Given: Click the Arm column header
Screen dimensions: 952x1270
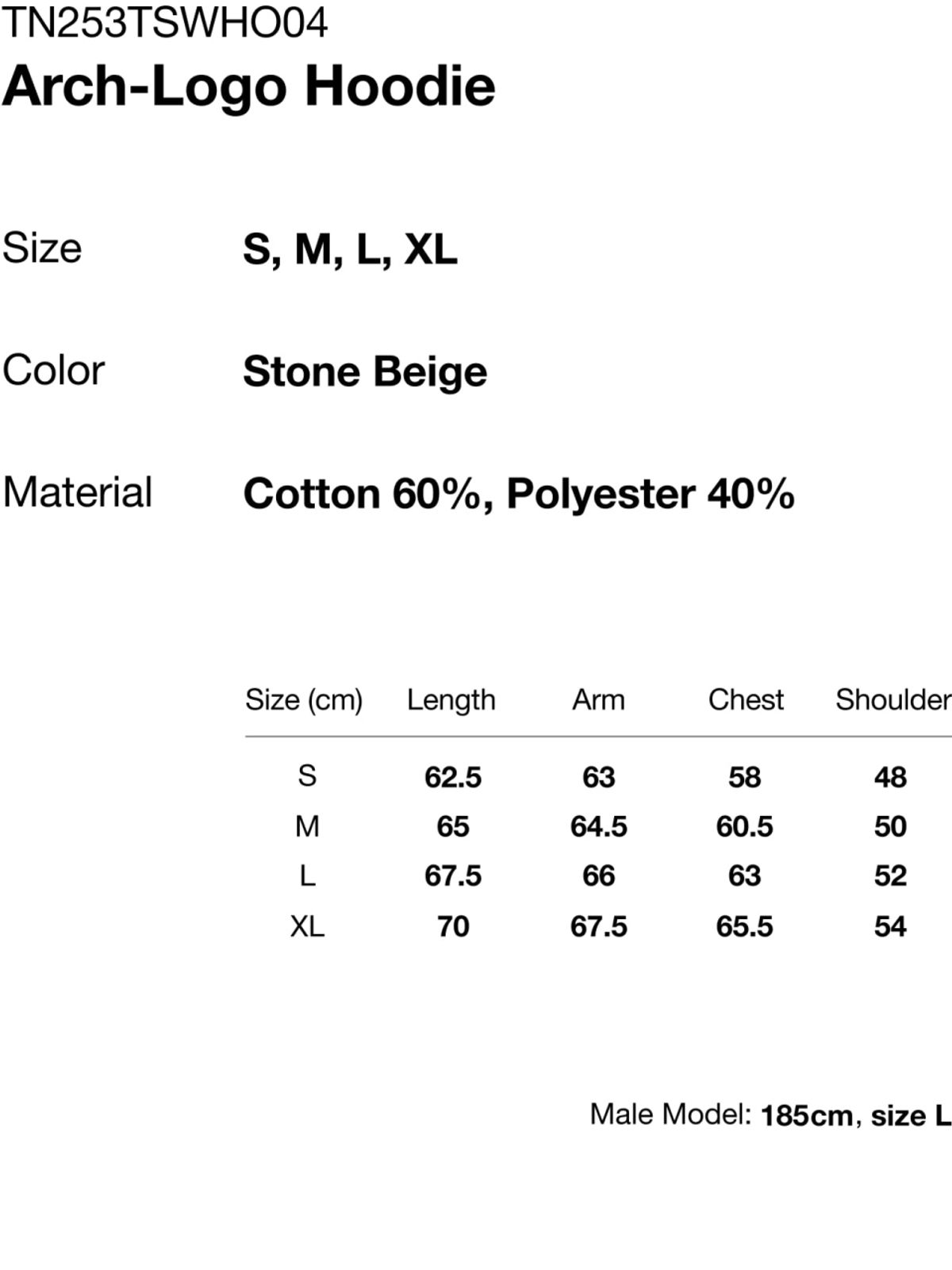Looking at the screenshot, I should pyautogui.click(x=598, y=700).
